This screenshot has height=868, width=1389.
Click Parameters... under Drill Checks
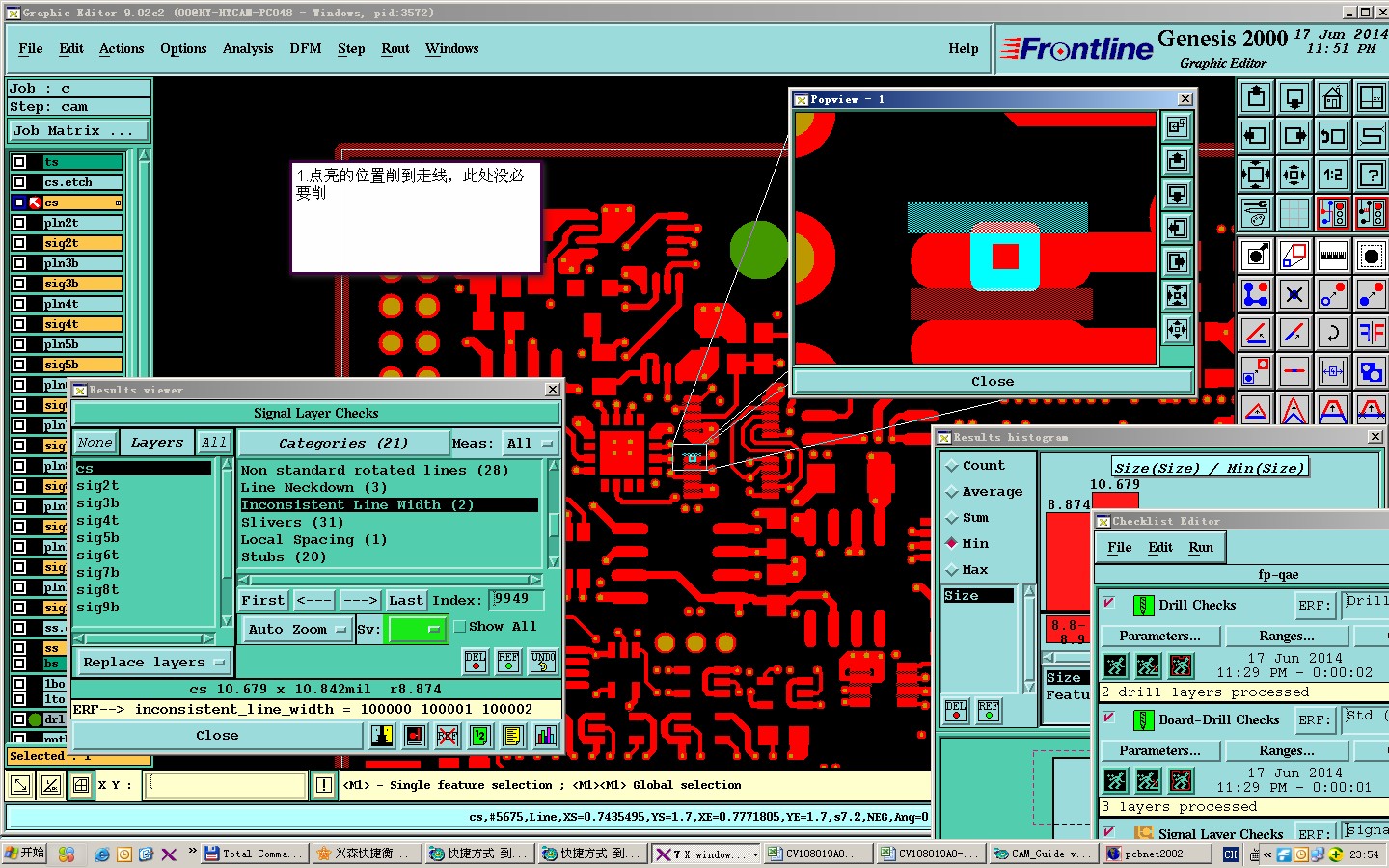[x=1160, y=636]
